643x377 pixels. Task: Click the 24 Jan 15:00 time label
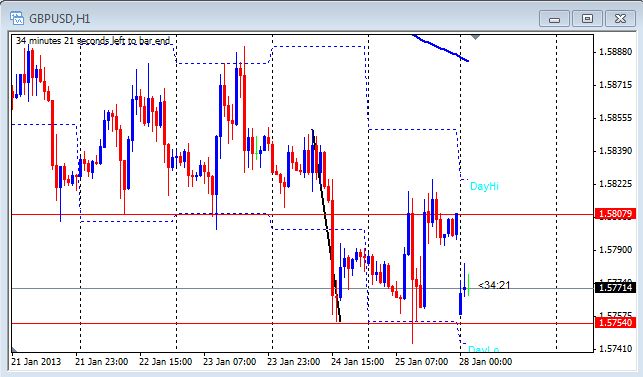click(x=358, y=362)
